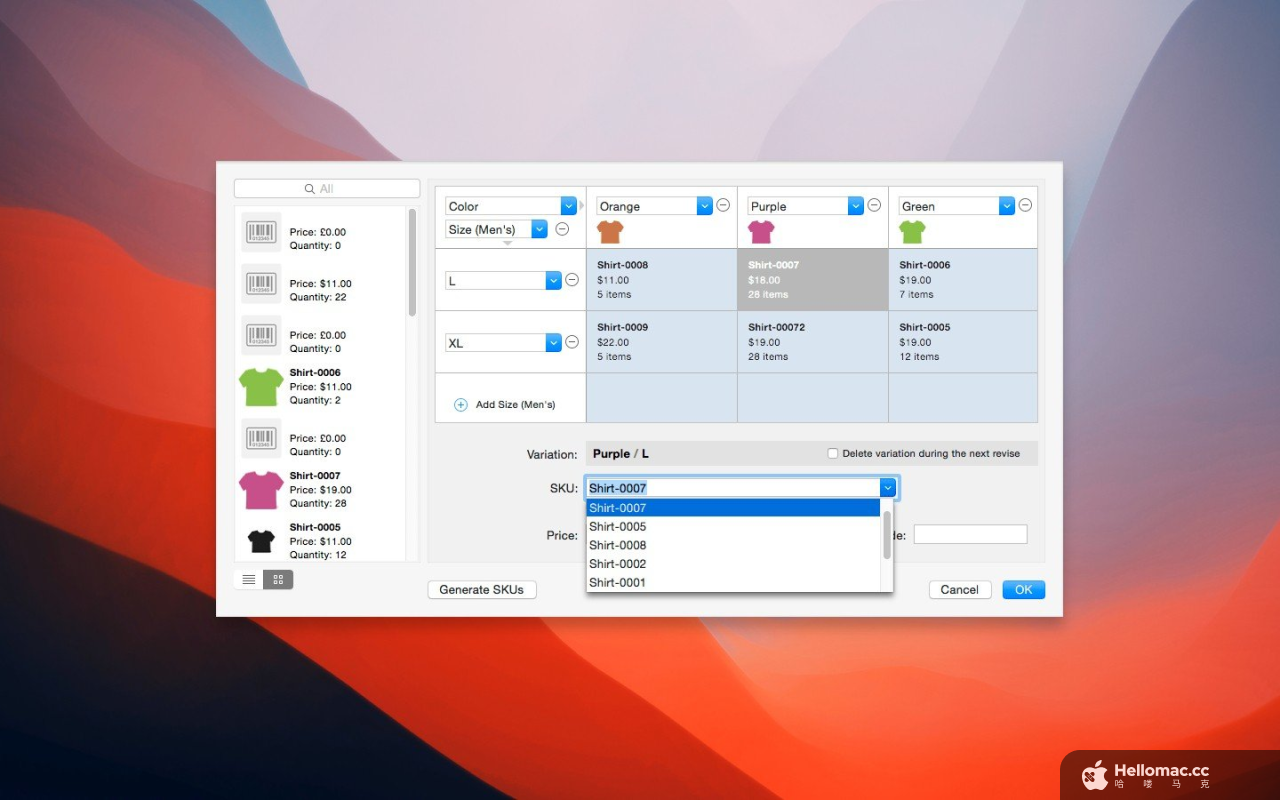
Task: Remove the XL size row
Action: pyautogui.click(x=572, y=342)
